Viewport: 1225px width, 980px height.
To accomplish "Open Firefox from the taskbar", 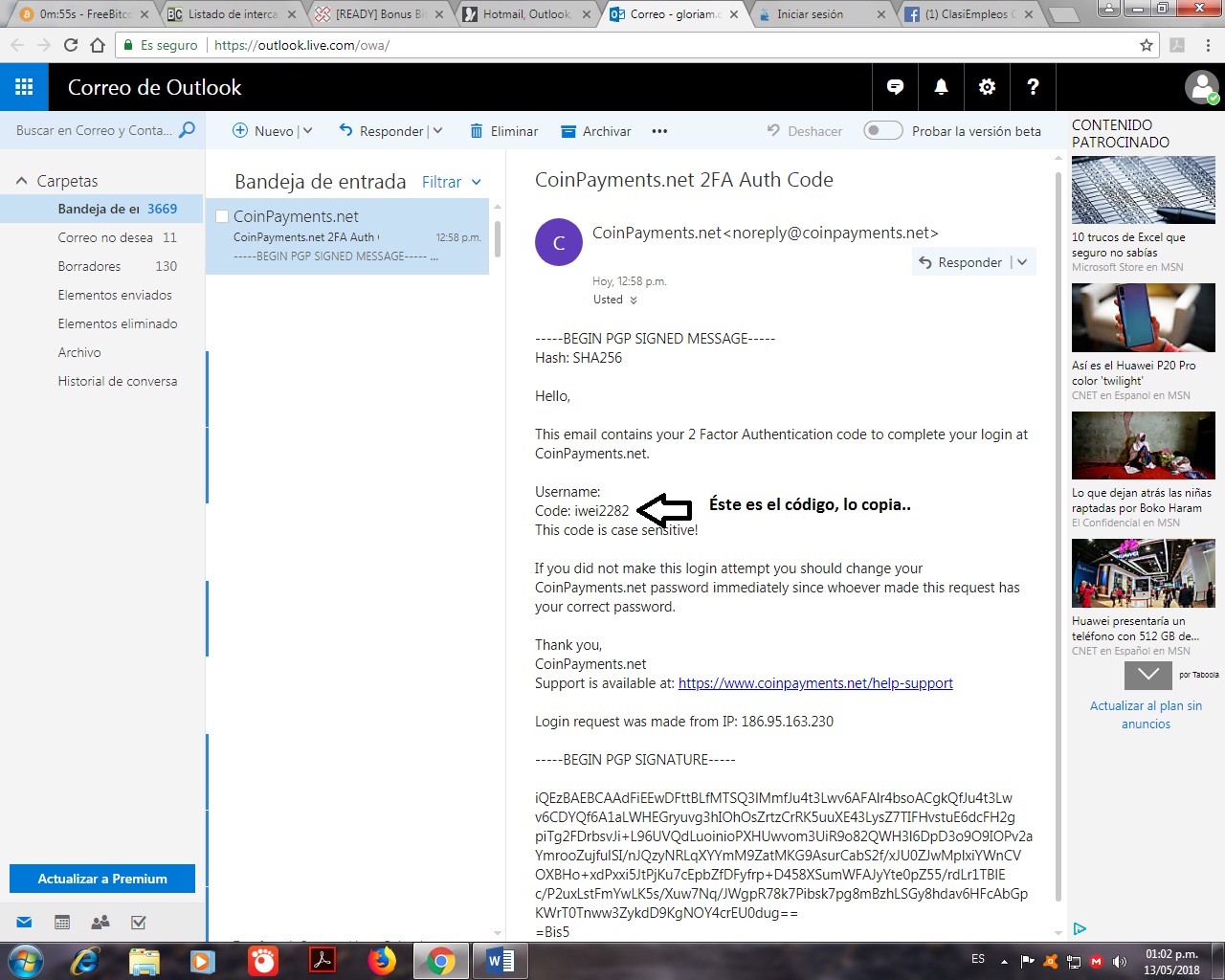I will pos(382,961).
